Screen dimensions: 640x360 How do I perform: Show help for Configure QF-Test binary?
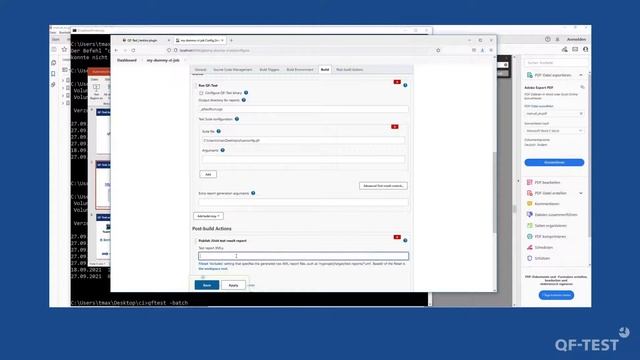tap(246, 93)
